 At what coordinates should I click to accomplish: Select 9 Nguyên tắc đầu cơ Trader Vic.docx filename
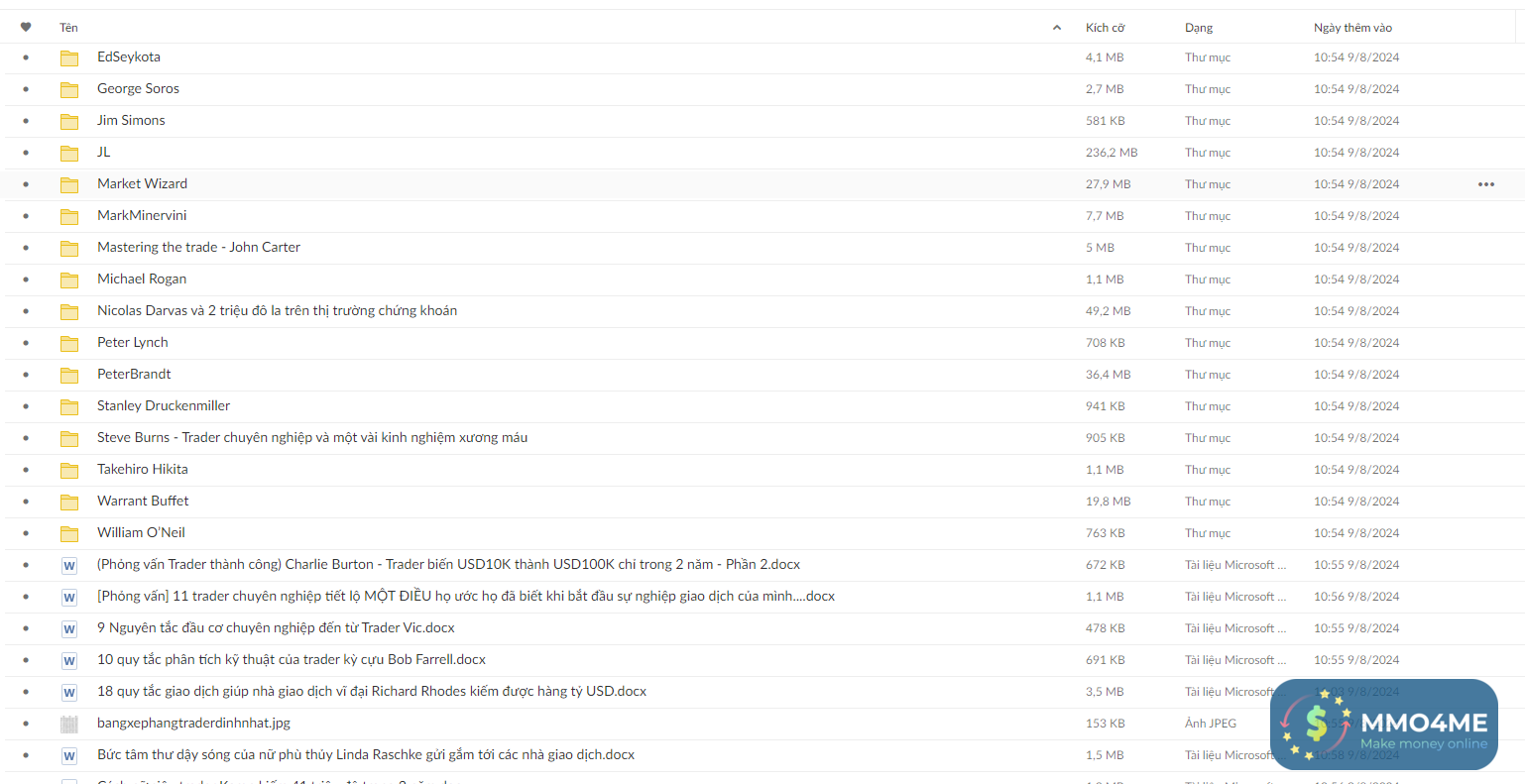point(276,628)
